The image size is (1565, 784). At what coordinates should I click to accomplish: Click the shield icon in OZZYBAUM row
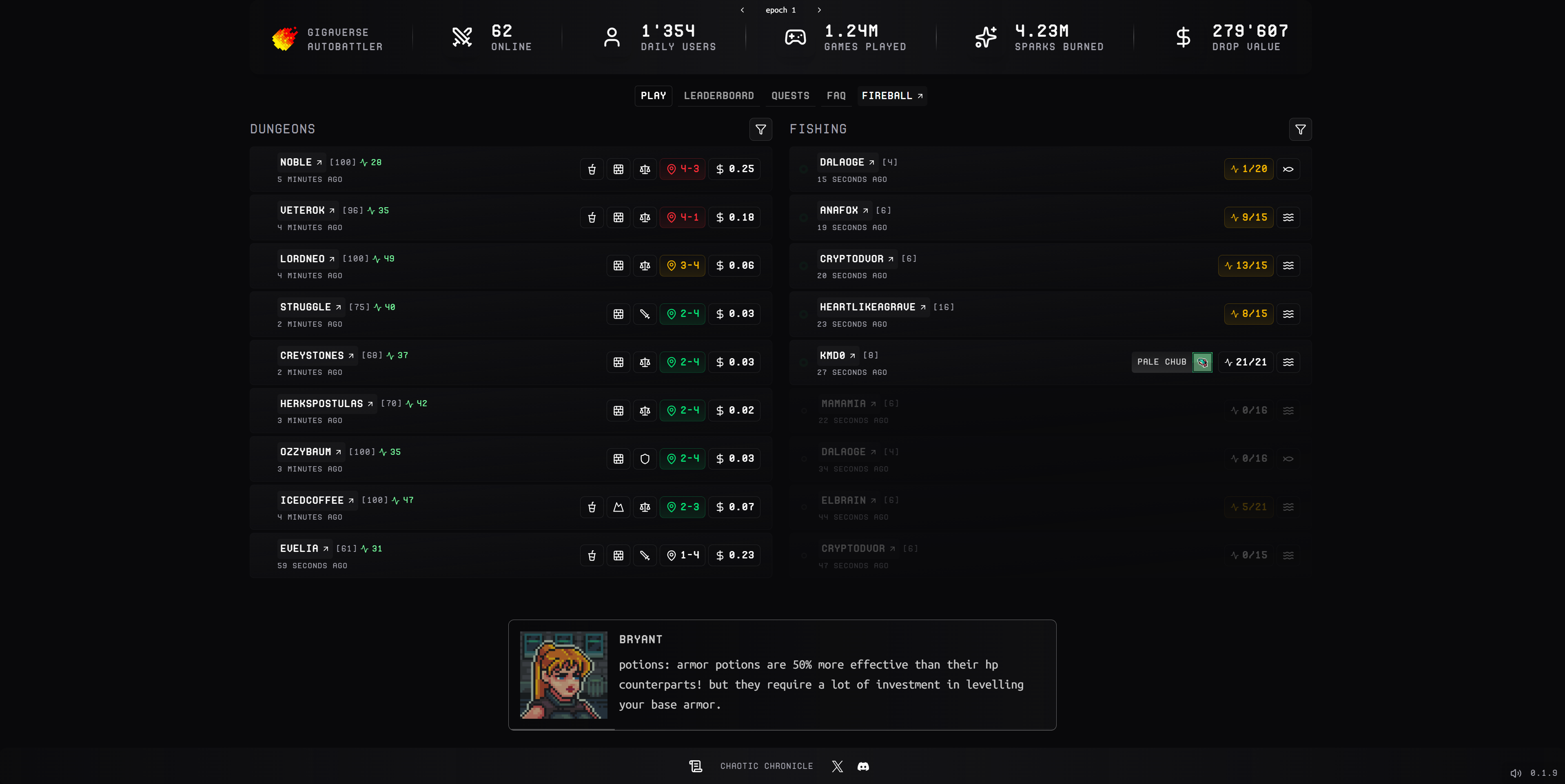point(645,458)
